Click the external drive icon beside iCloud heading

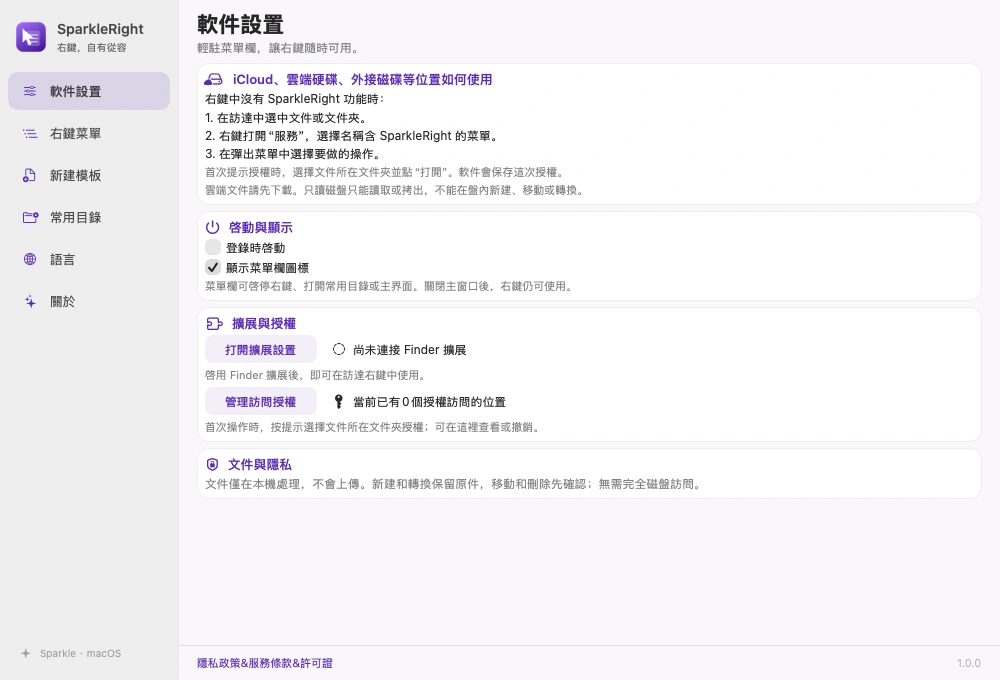(213, 79)
